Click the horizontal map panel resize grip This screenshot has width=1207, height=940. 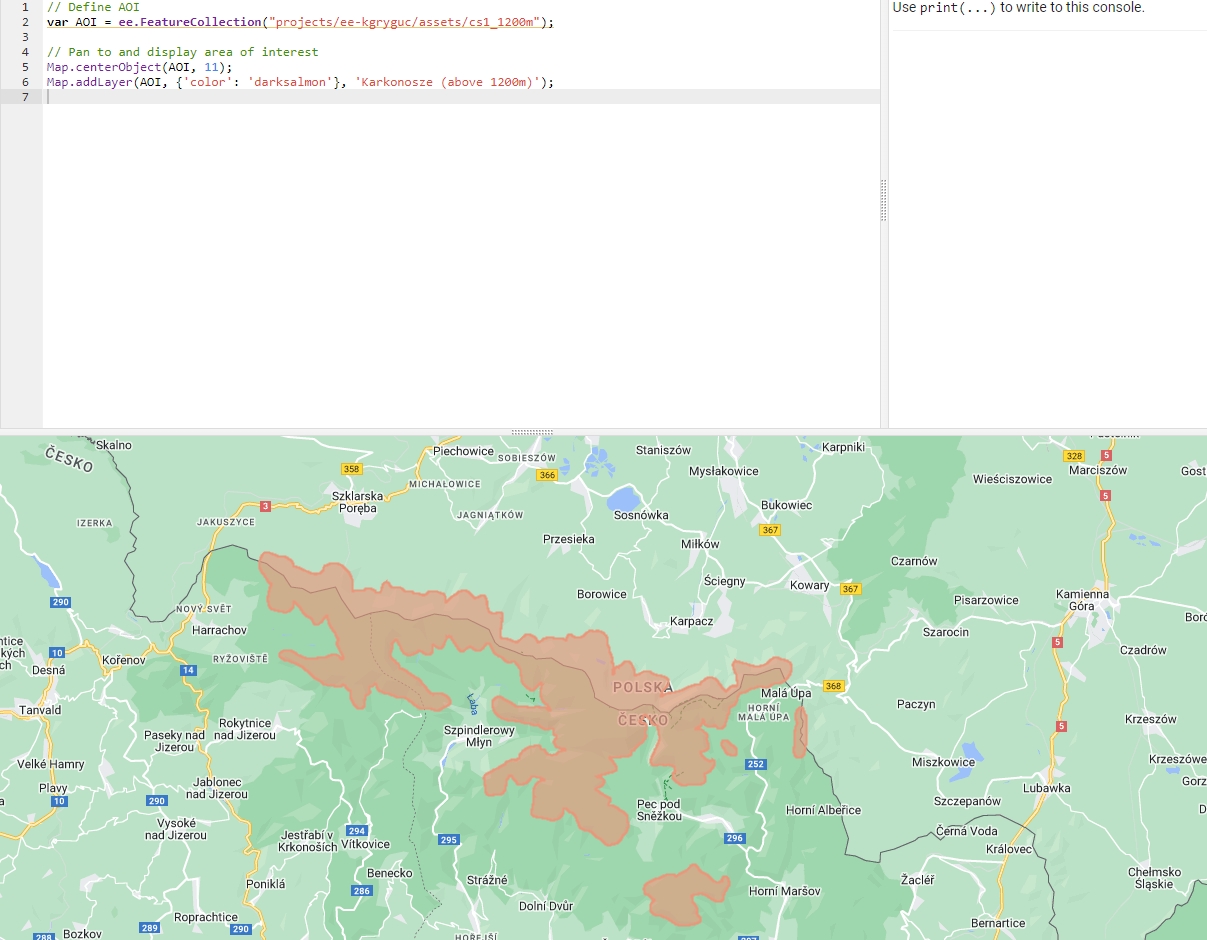tap(532, 432)
